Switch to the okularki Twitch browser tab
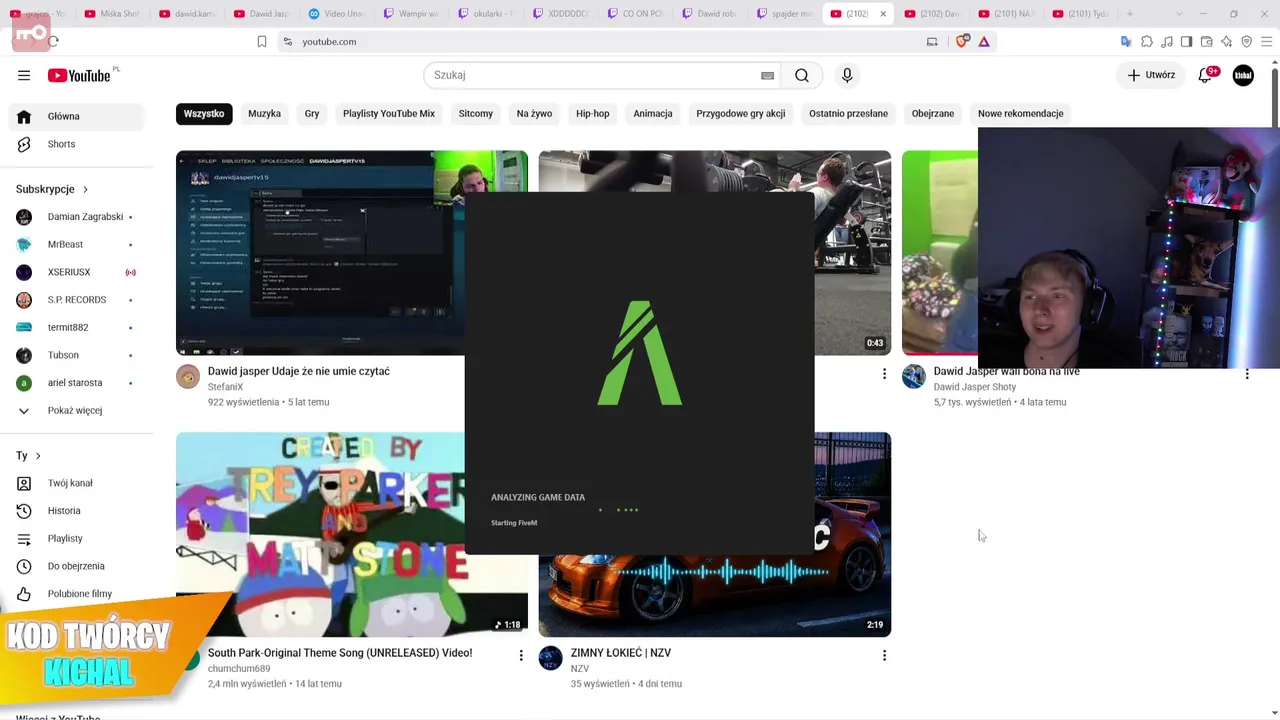1280x720 pixels. coord(486,14)
